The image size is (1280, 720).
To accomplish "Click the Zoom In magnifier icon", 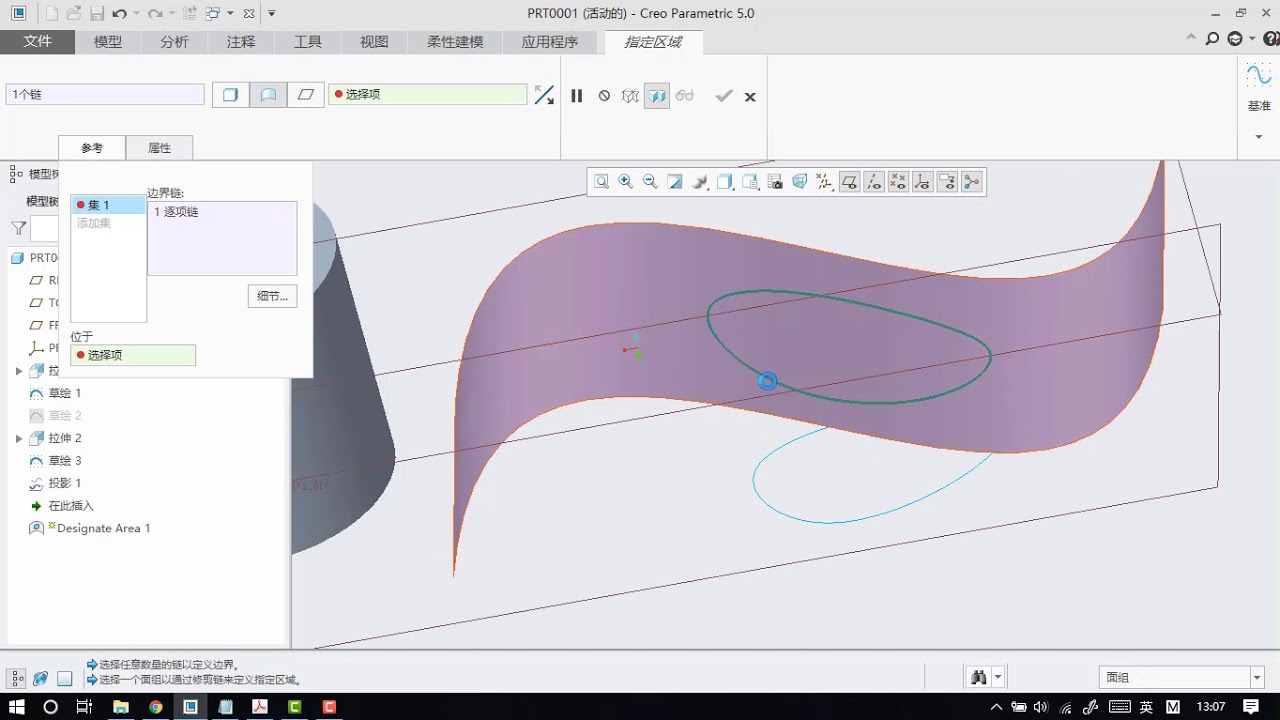I will point(626,181).
